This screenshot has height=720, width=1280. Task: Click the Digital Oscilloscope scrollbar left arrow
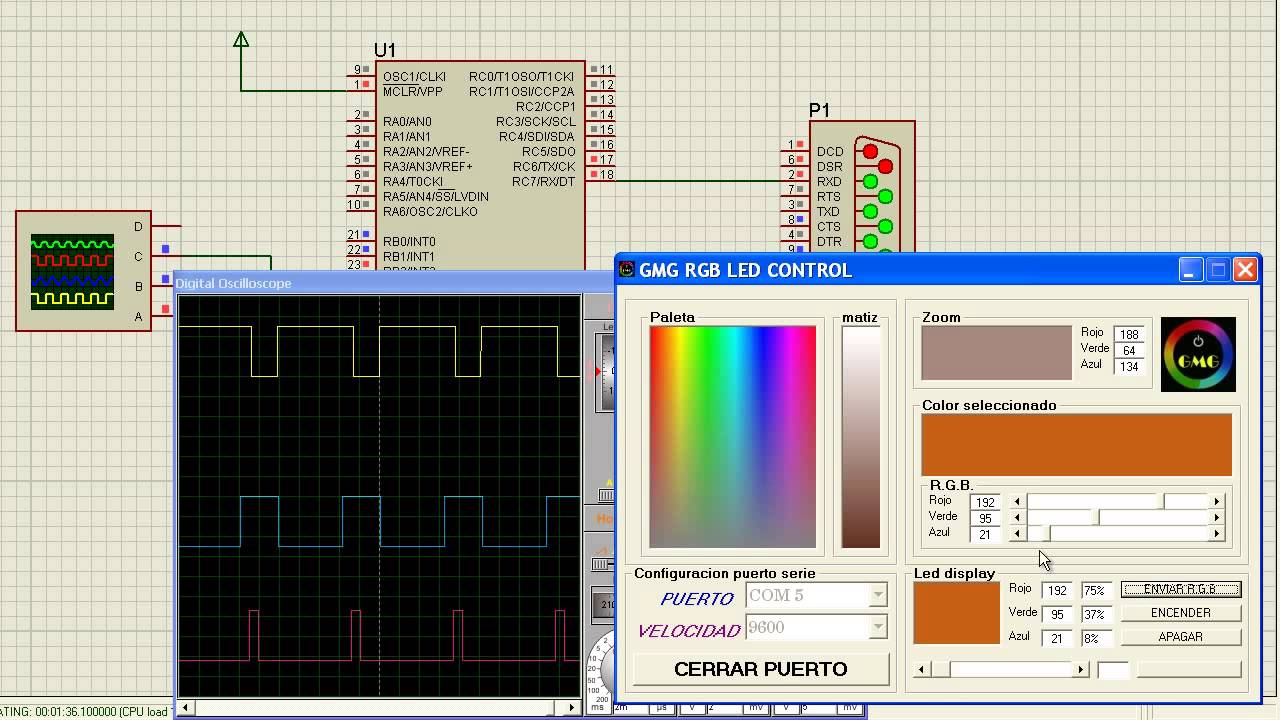[184, 708]
